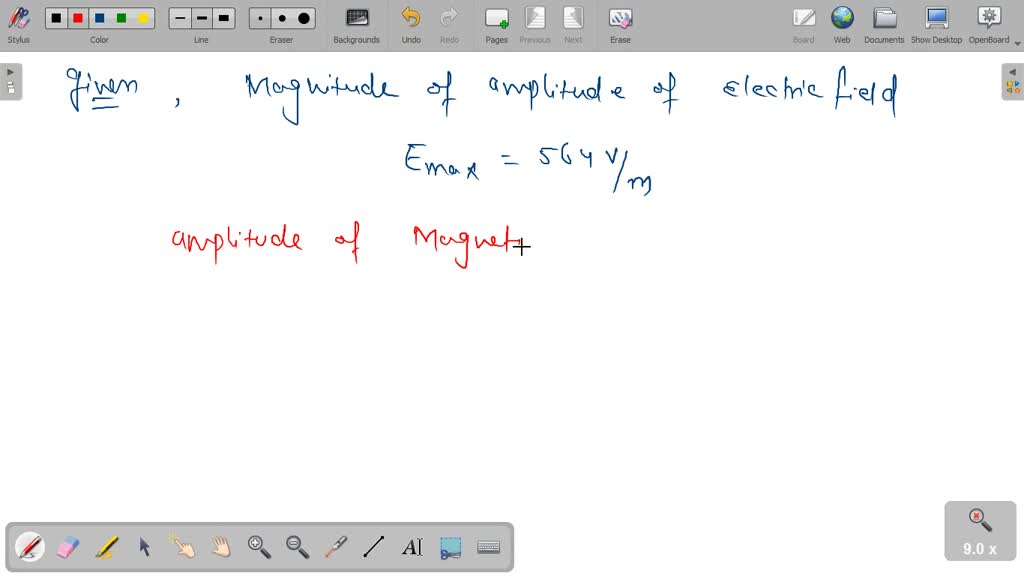This screenshot has height=576, width=1024.
Task: Activate the hand scroll page tool
Action: coord(221,547)
